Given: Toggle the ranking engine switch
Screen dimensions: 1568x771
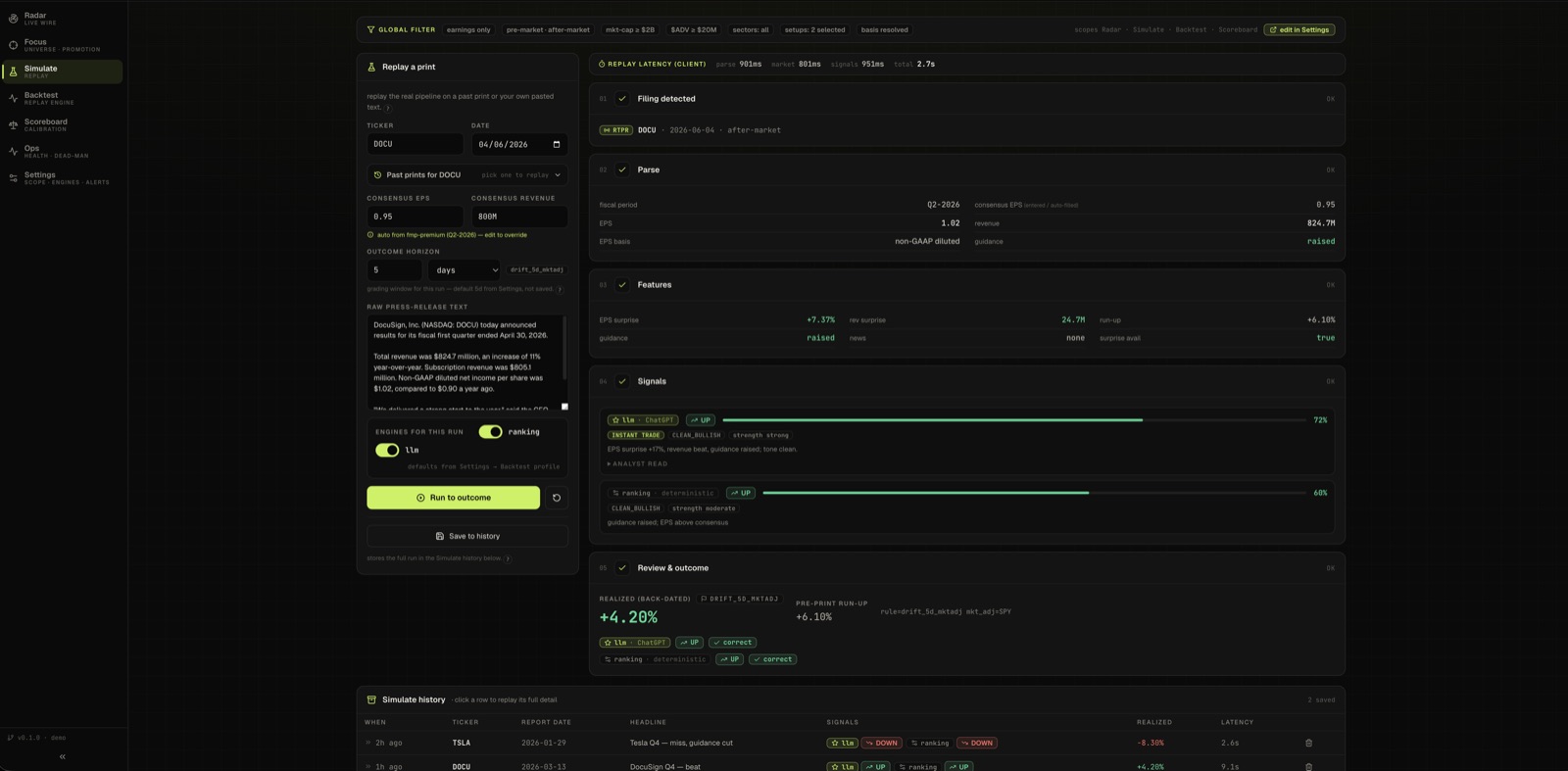Looking at the screenshot, I should click(x=490, y=431).
